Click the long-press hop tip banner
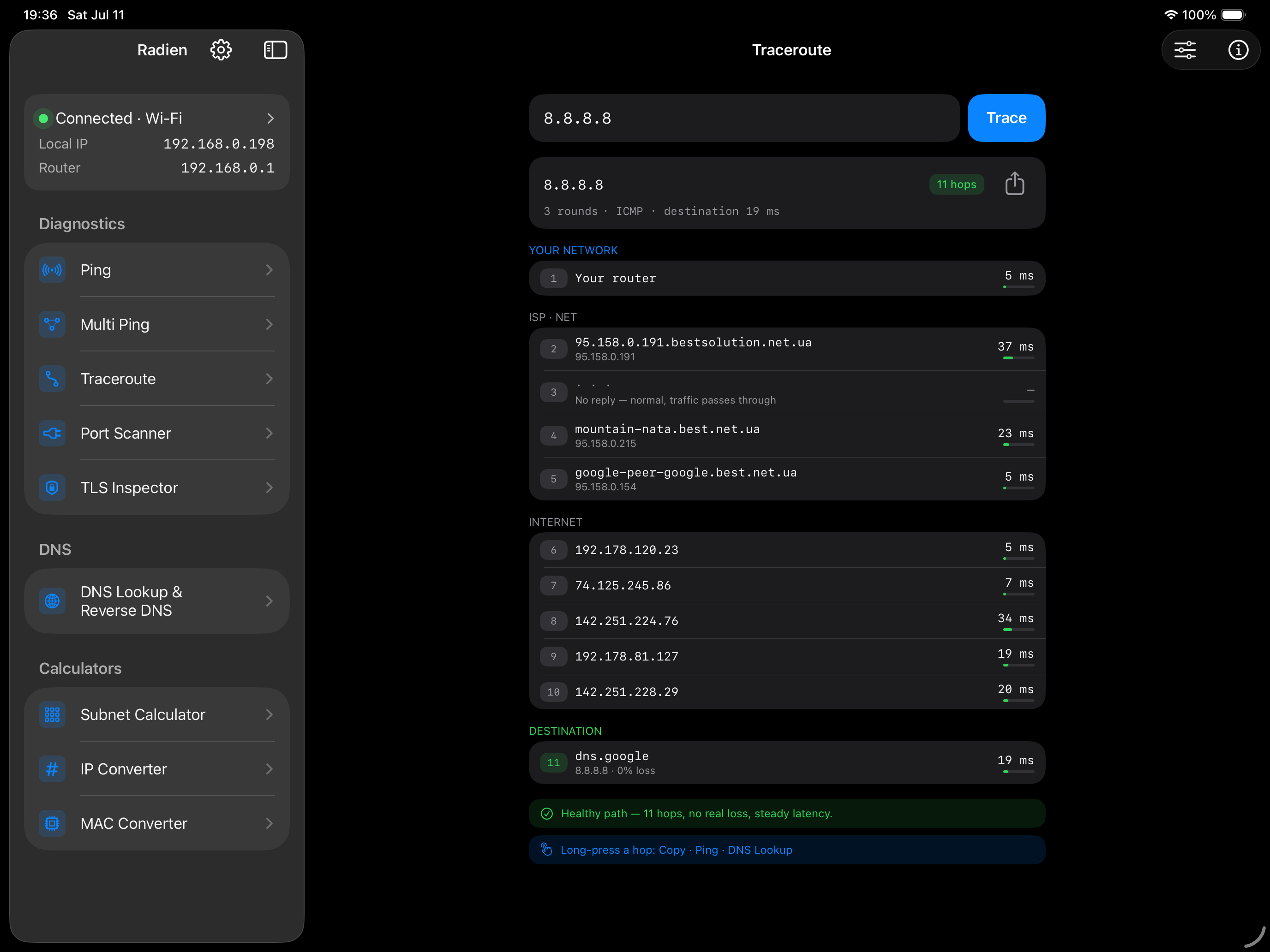 pyautogui.click(x=786, y=850)
